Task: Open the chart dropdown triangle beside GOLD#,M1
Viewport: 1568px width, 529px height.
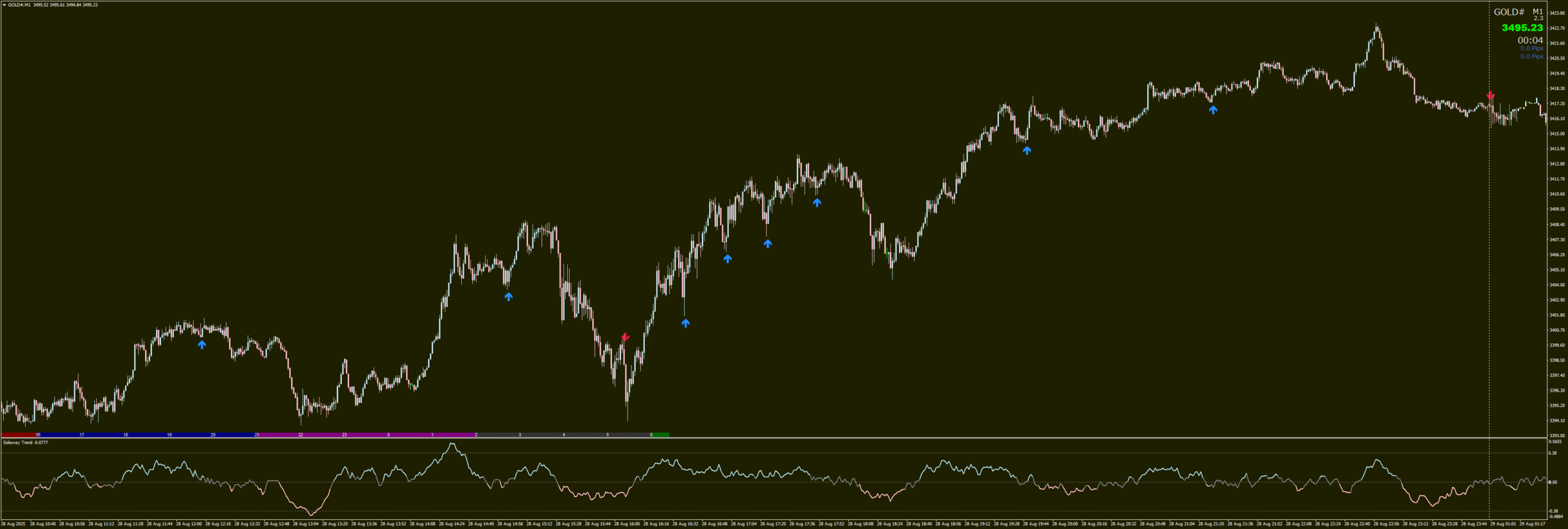Action: click(4, 5)
